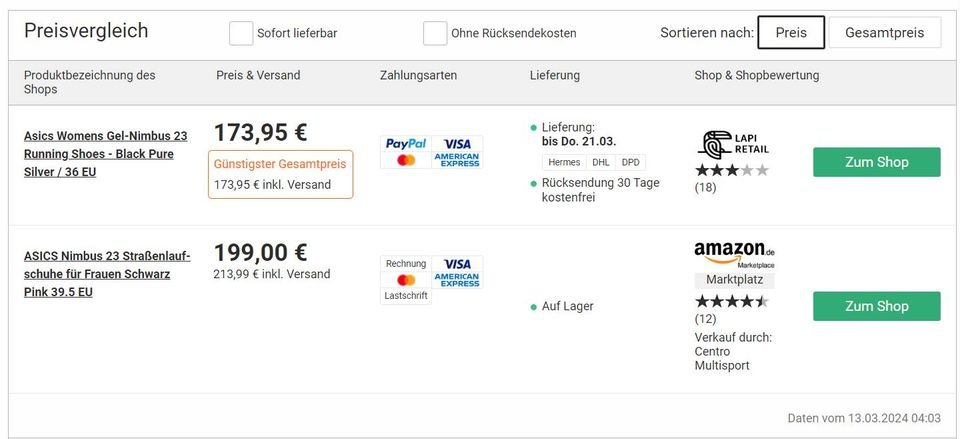Sort offers by Preis

coord(790,32)
